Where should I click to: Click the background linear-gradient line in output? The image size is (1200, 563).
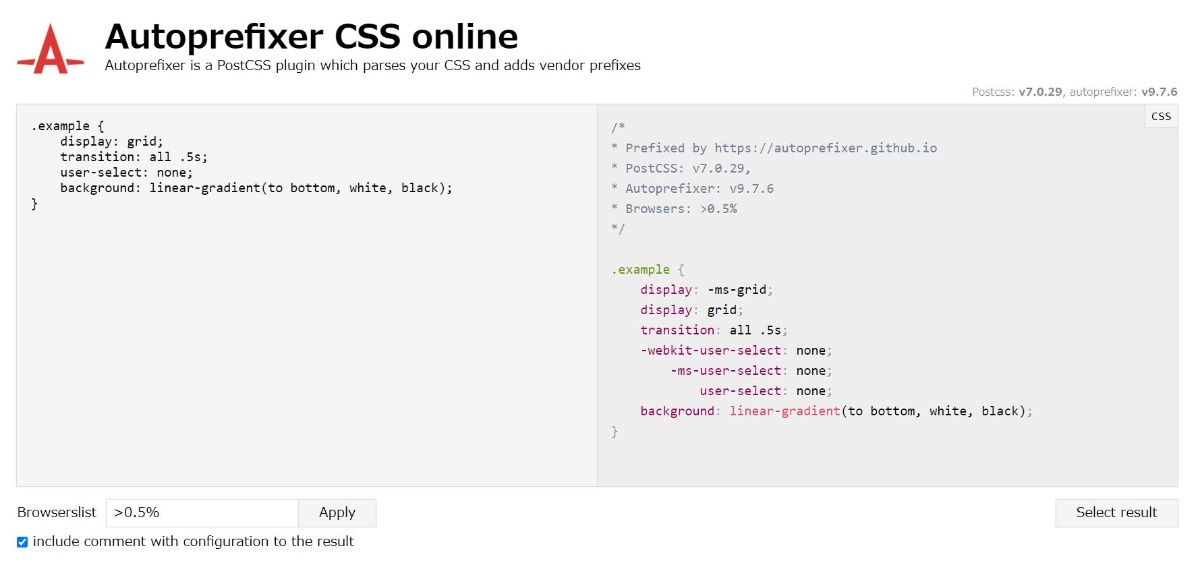click(x=836, y=411)
